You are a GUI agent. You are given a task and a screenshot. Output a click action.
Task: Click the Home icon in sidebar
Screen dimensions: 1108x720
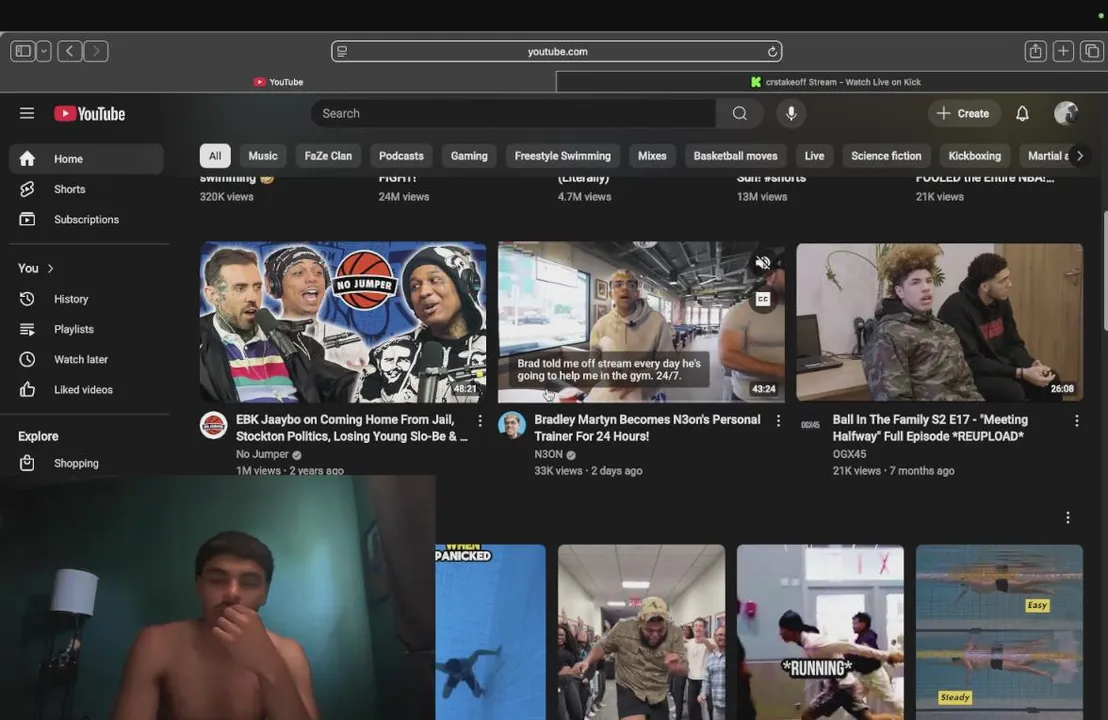click(27, 159)
